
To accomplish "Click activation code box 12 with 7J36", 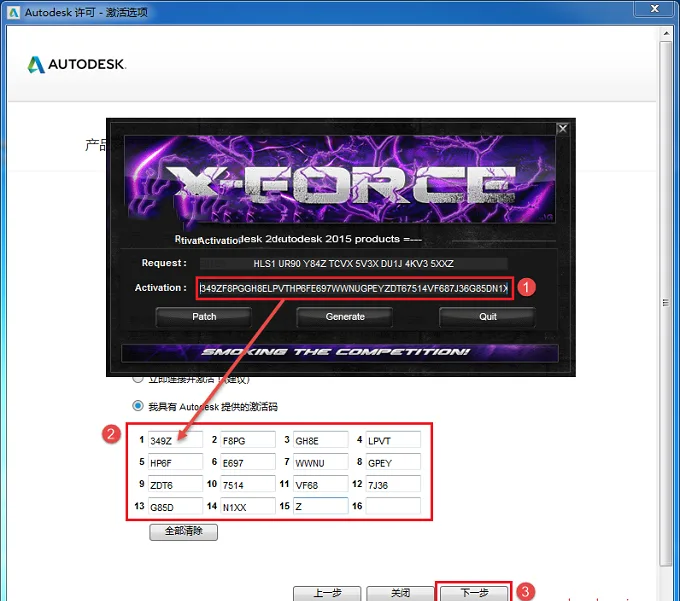I will (393, 484).
